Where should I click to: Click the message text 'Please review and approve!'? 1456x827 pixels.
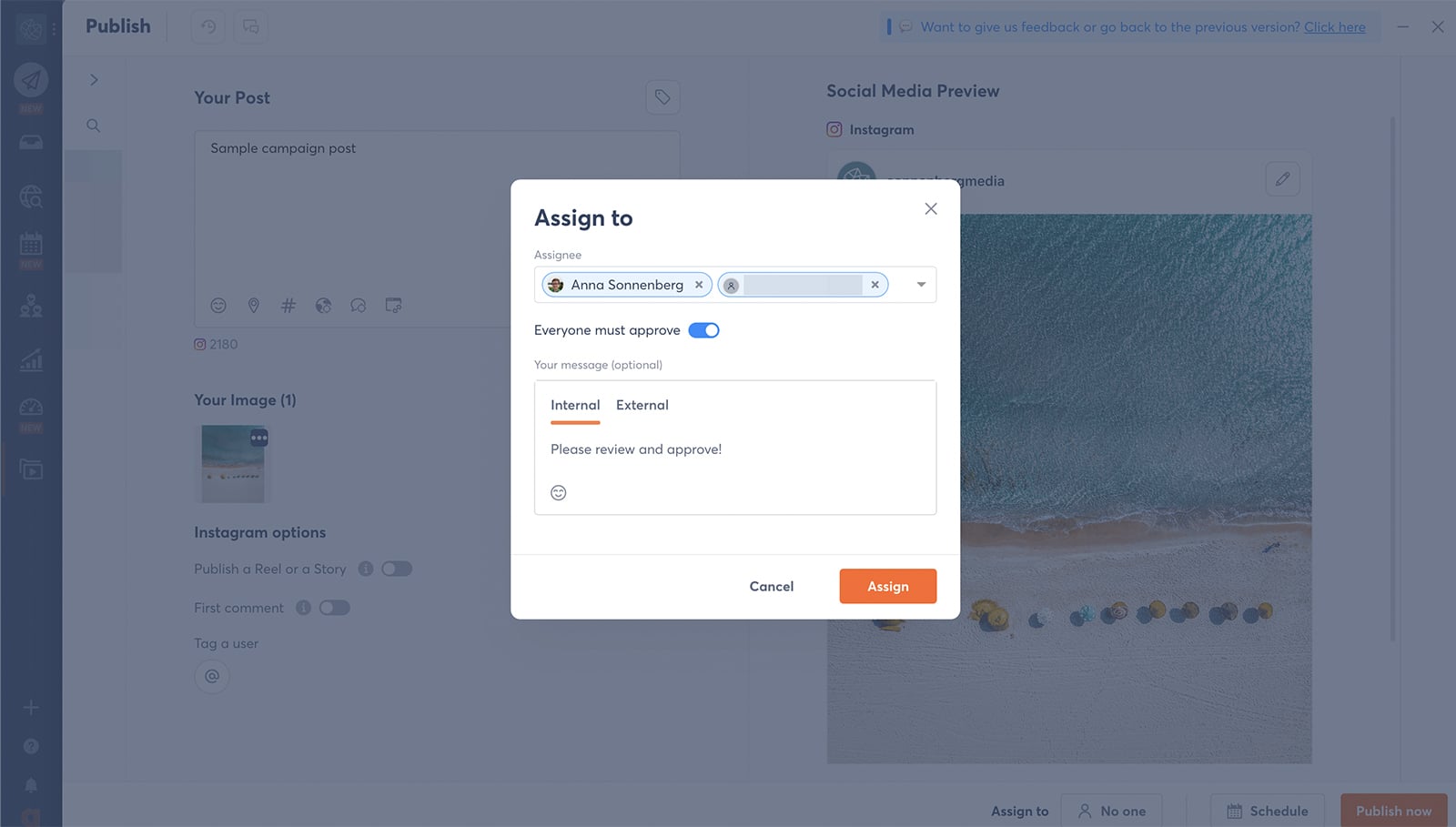(636, 449)
